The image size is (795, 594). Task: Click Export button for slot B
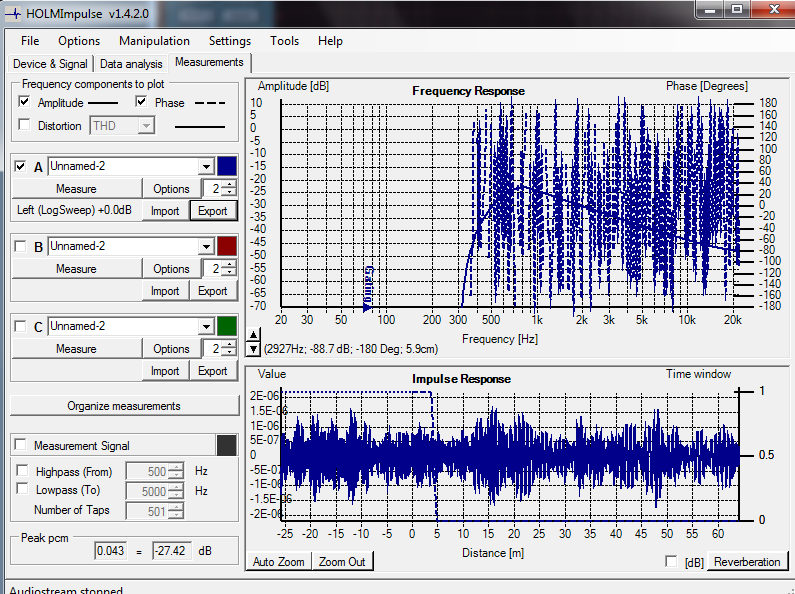213,291
